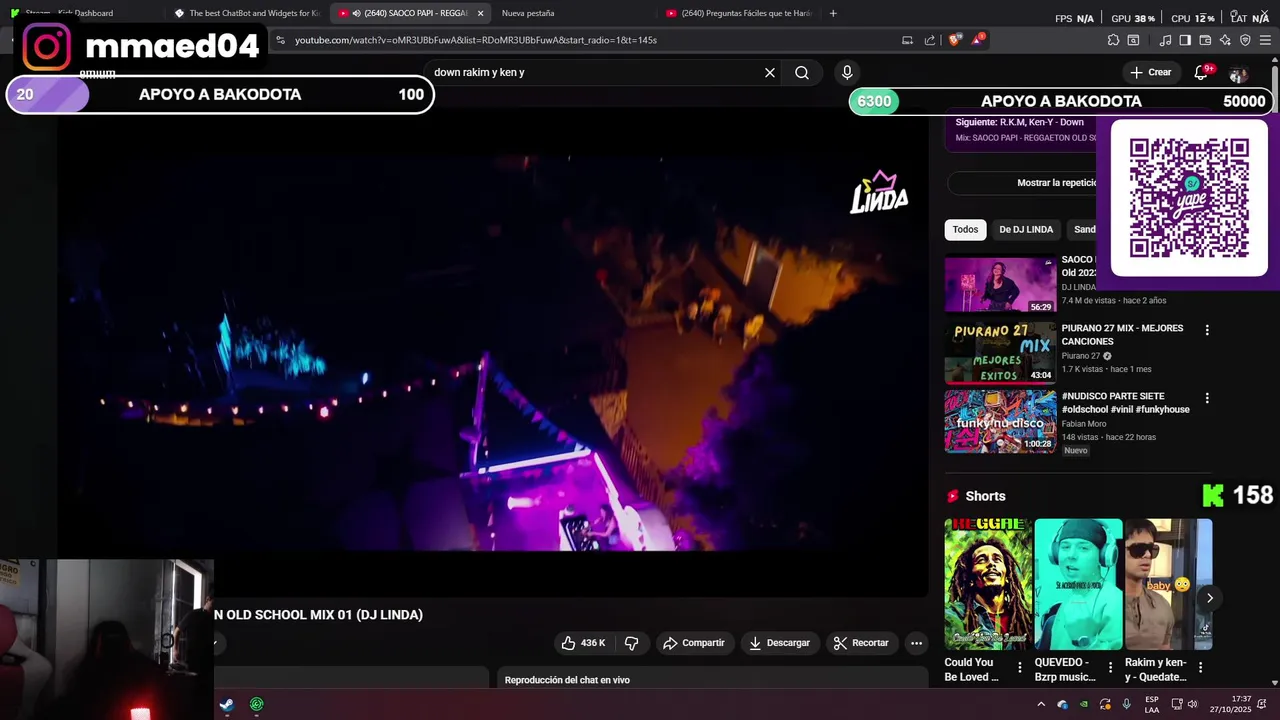The width and height of the screenshot is (1280, 720).
Task: Clear the YouTube search box text
Action: pyautogui.click(x=770, y=72)
